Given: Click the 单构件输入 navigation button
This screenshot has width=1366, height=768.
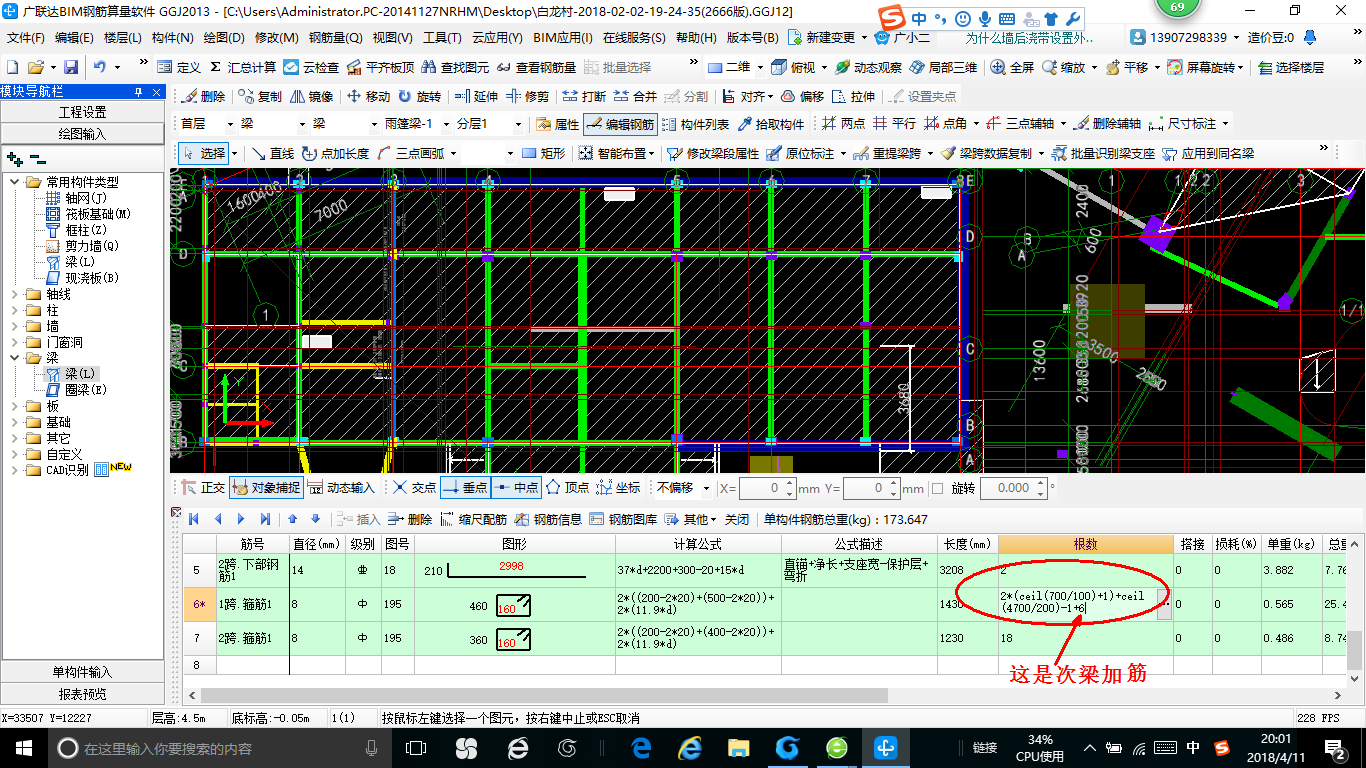Looking at the screenshot, I should tap(82, 672).
